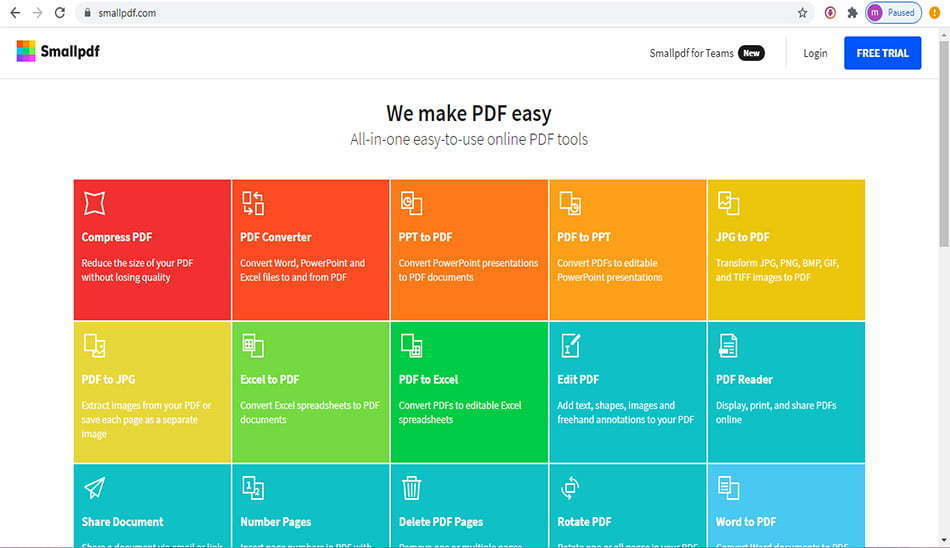This screenshot has width=950, height=548.
Task: Open the Rotate PDF icon
Action: pos(570,488)
